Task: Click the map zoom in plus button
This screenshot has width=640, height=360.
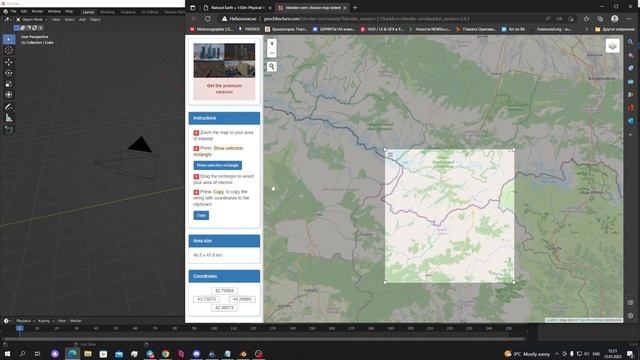Action: pos(272,43)
